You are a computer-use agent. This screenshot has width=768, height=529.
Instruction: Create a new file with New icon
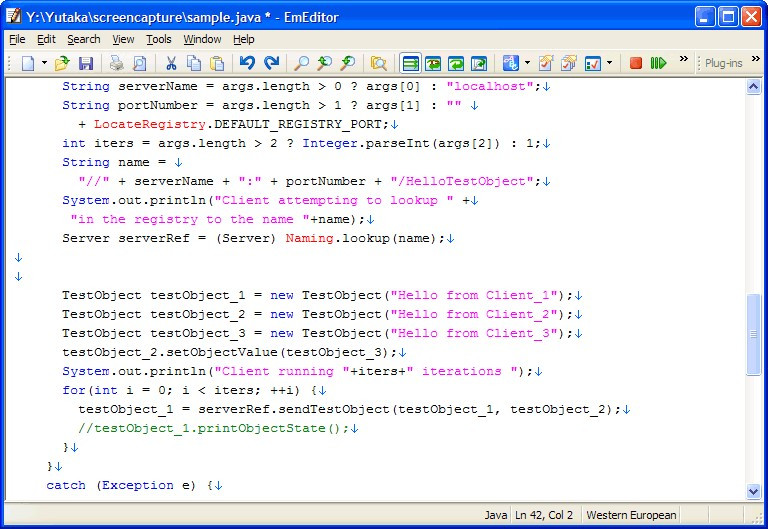[28, 63]
